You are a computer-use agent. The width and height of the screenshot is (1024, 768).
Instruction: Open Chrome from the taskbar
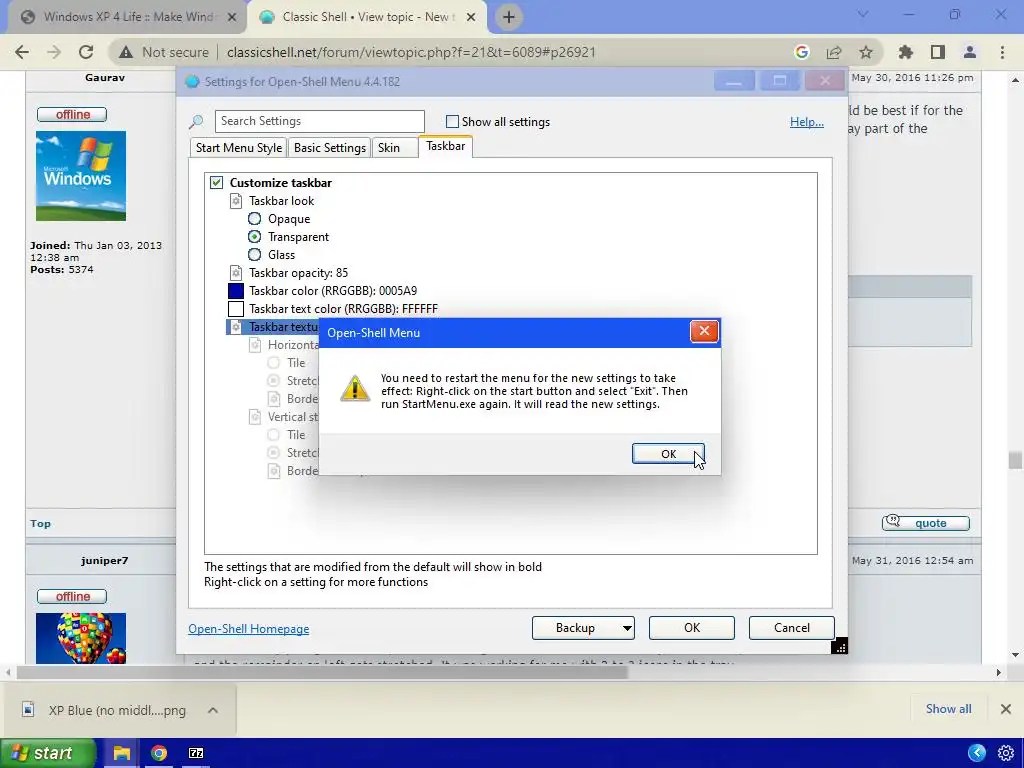point(159,753)
